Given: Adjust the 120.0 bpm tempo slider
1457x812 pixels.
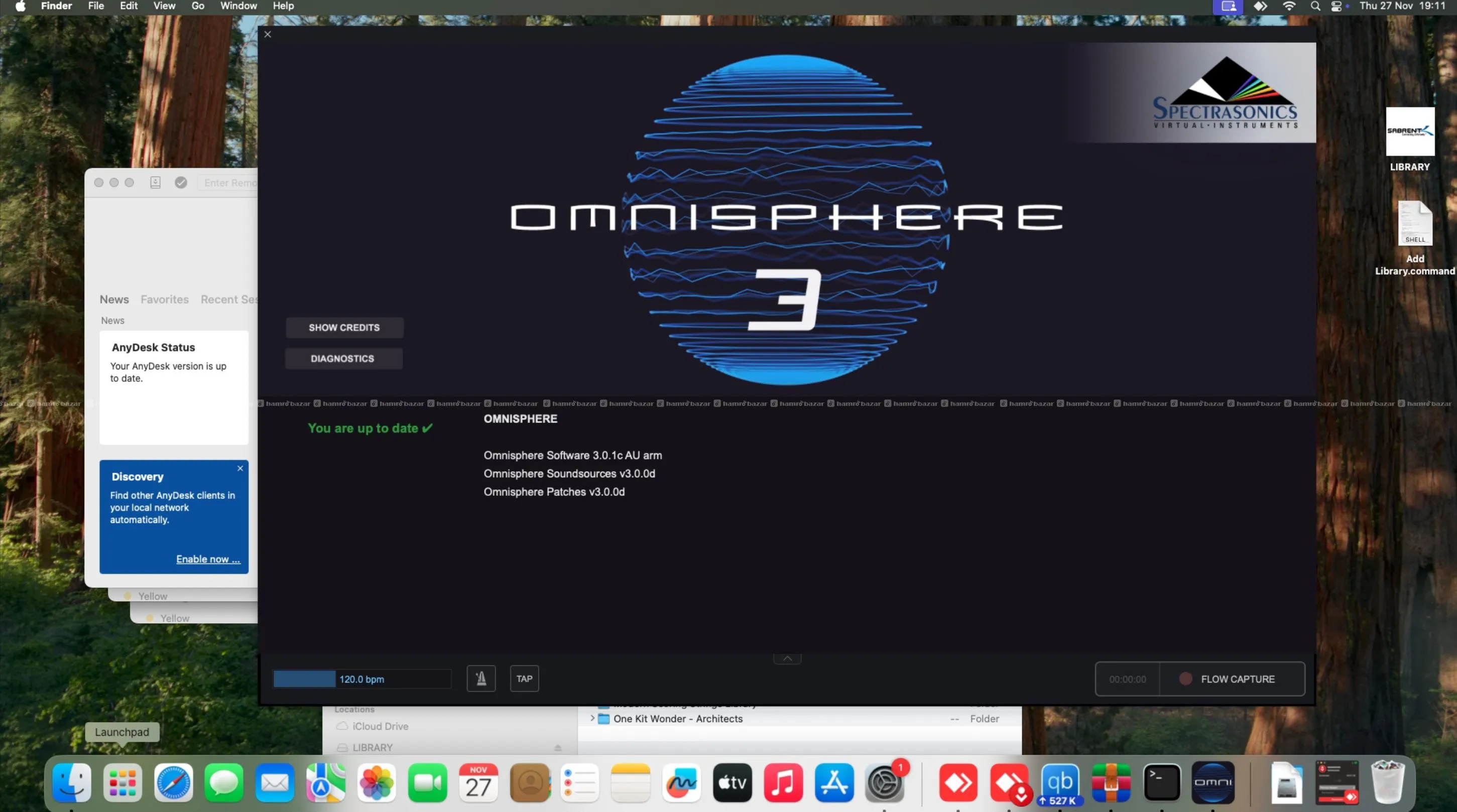Looking at the screenshot, I should pos(362,679).
